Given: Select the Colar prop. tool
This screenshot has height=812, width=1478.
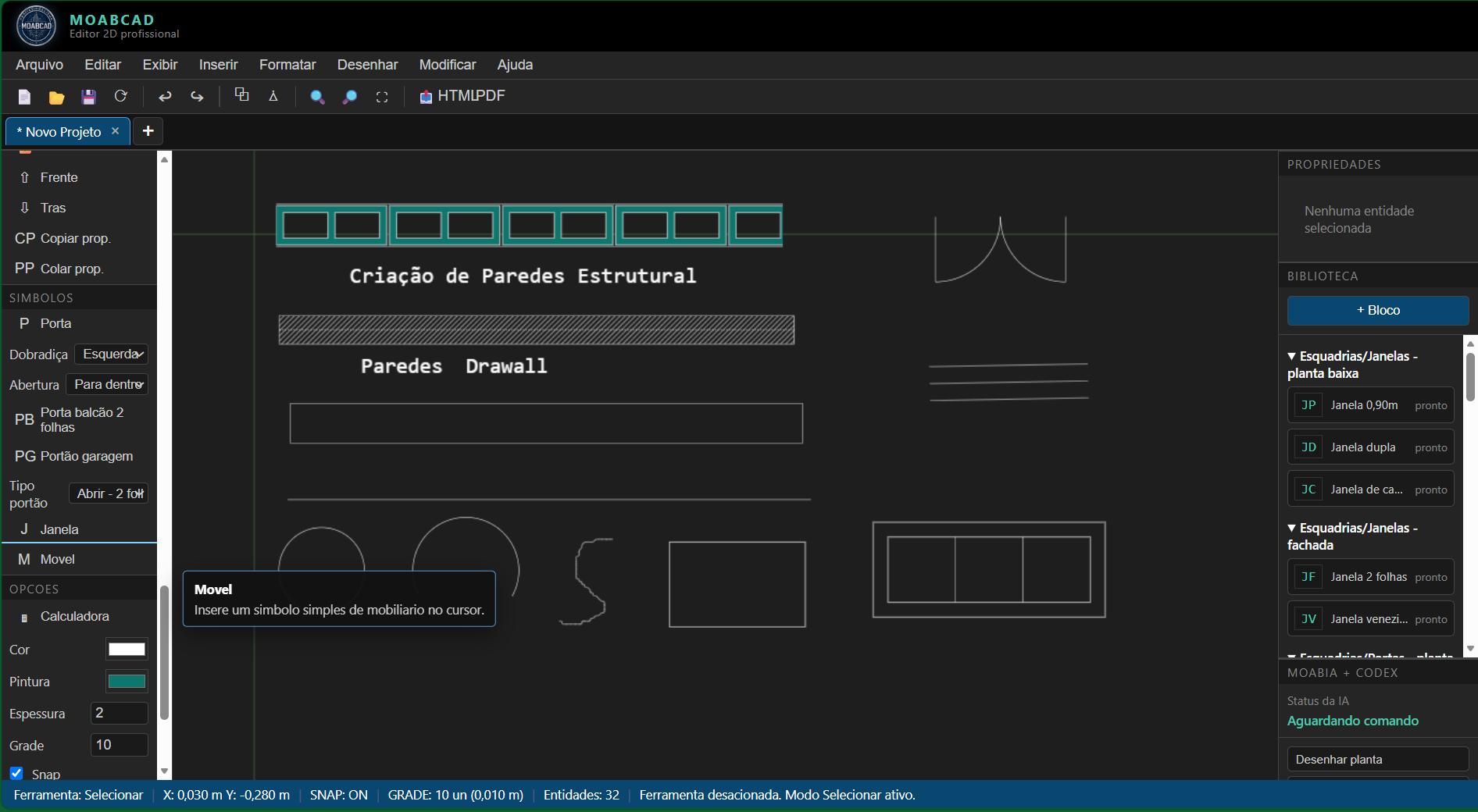Looking at the screenshot, I should (80, 269).
